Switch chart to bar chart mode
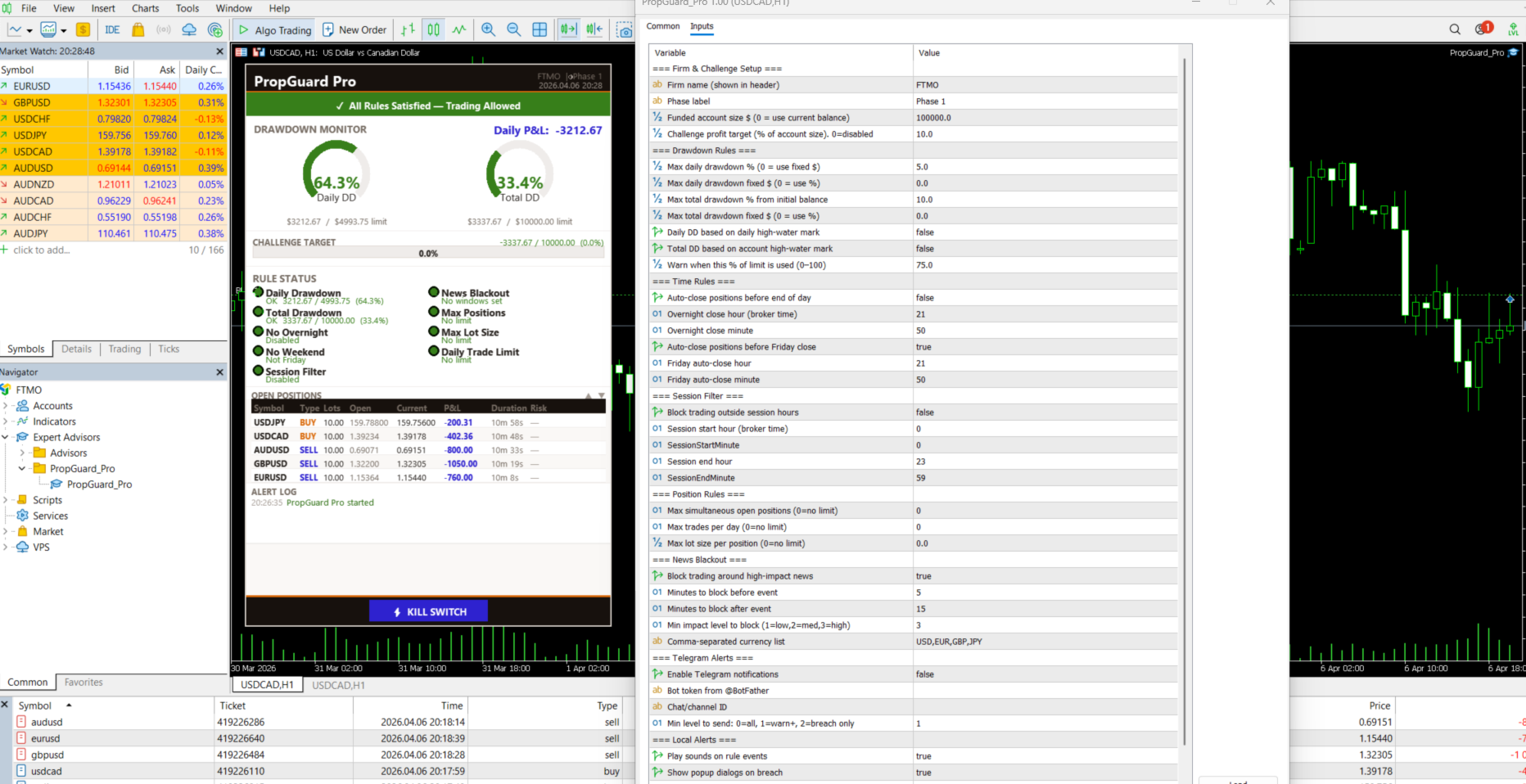This screenshot has width=1526, height=784. tap(408, 29)
